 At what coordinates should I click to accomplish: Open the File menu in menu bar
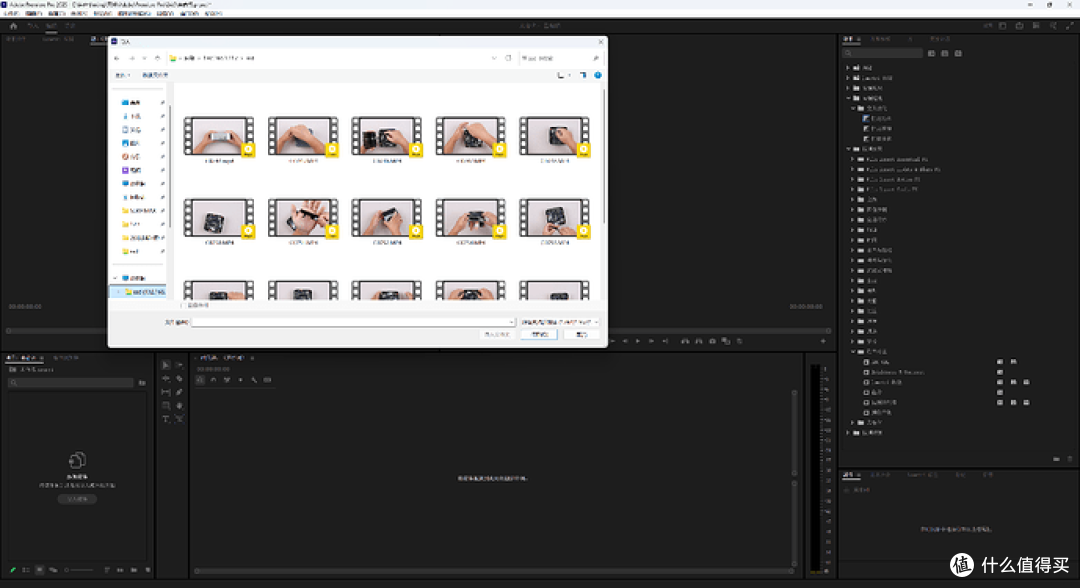[x=11, y=14]
